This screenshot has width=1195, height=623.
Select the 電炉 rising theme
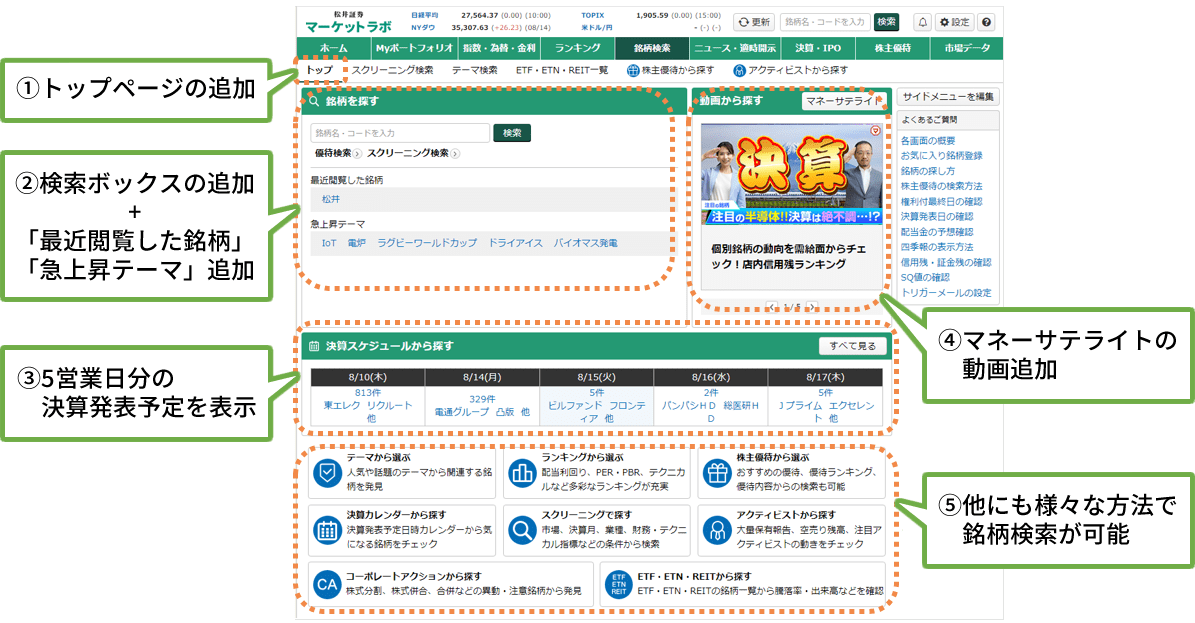(357, 243)
